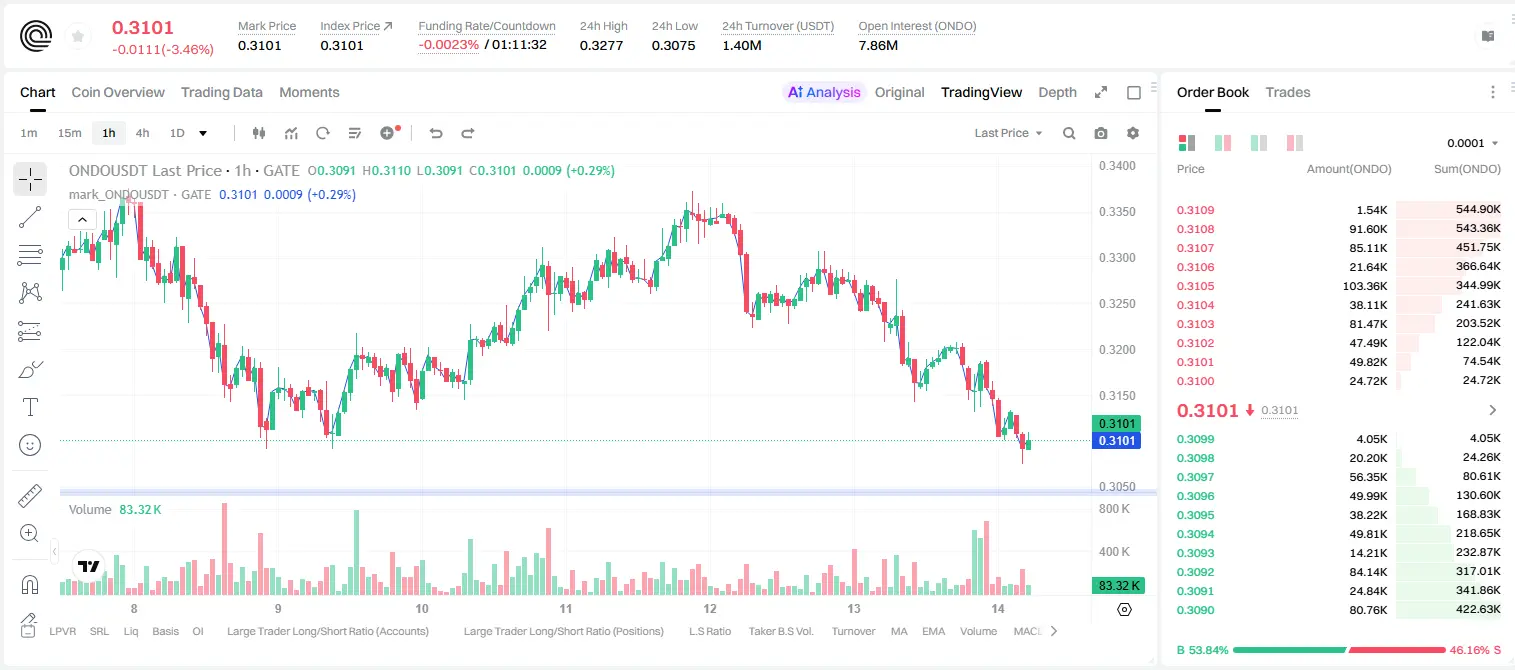
Task: Change order book precision 0.0001 dropdown
Action: [x=1473, y=143]
